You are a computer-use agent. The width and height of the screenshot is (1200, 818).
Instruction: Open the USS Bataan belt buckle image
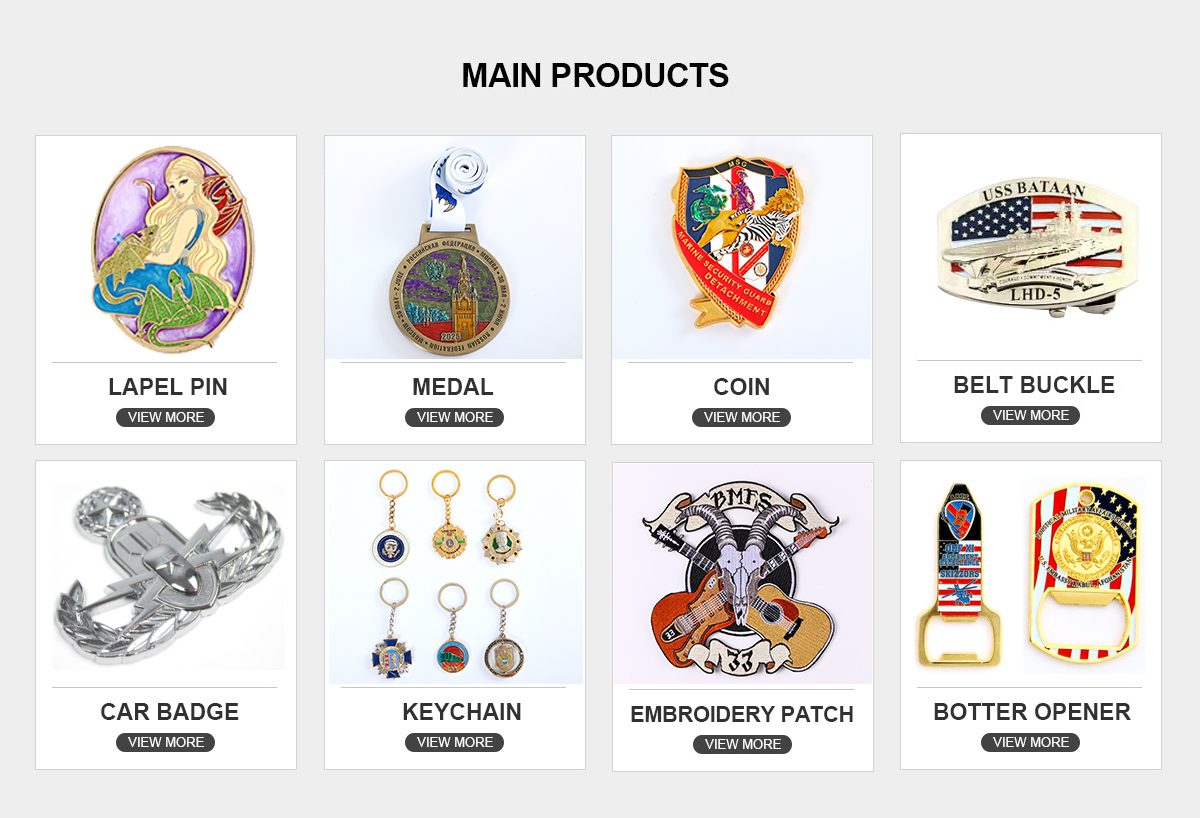tap(1031, 247)
